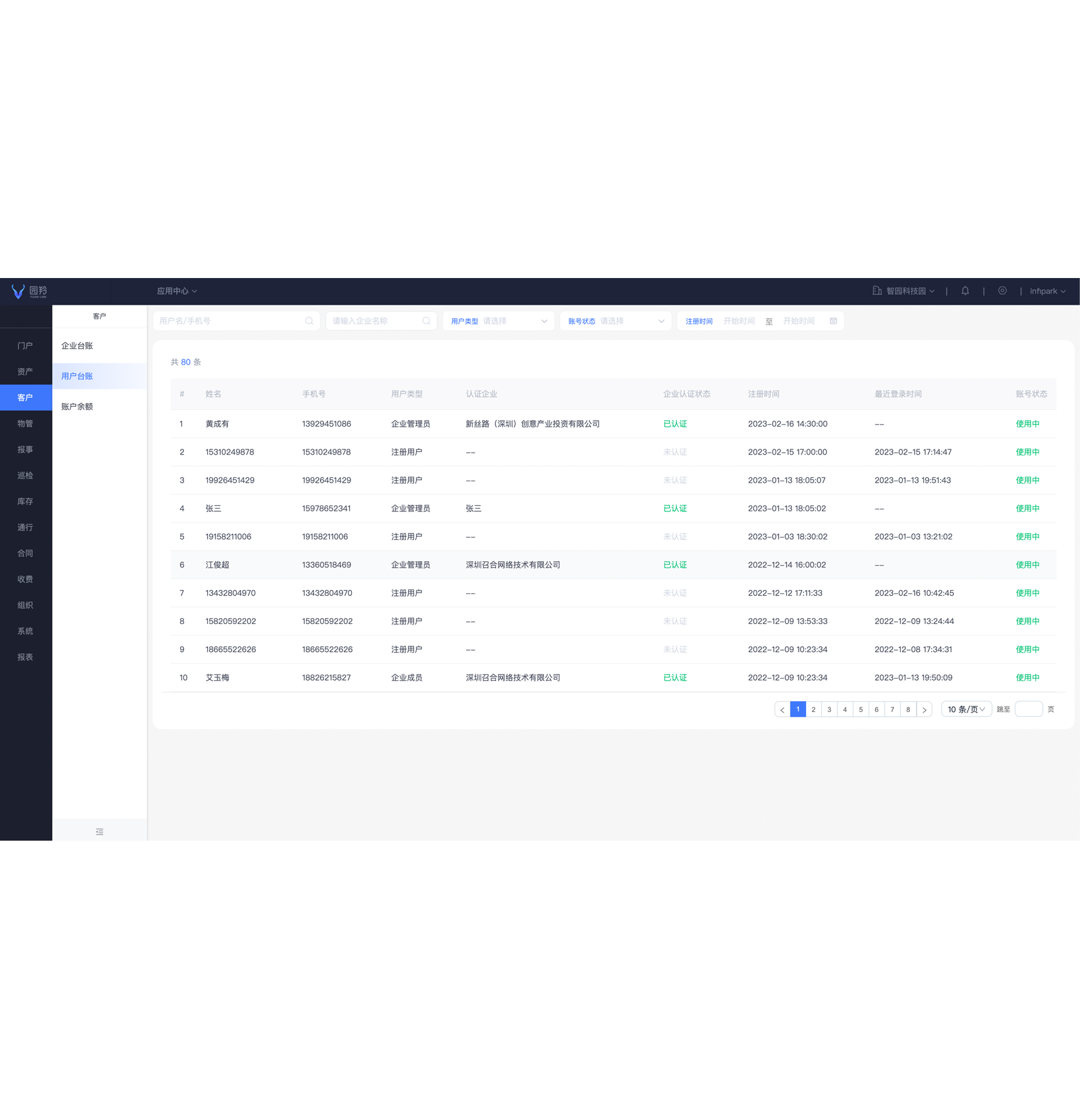This screenshot has width=1080, height=1120.
Task: Open the calendar icon for registration time
Action: point(833,321)
